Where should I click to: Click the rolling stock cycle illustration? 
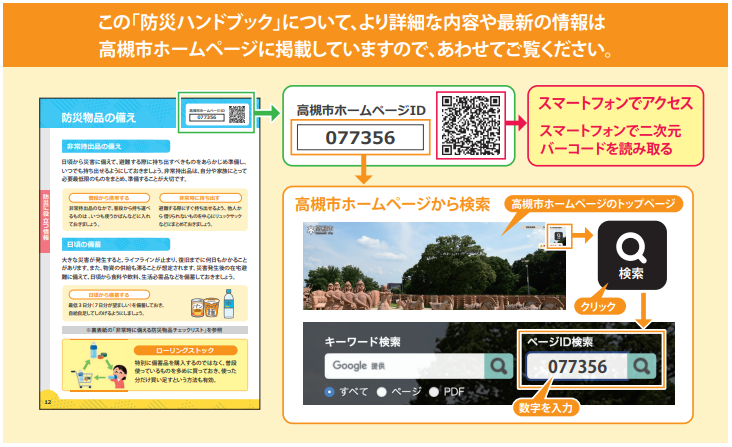pos(99,365)
